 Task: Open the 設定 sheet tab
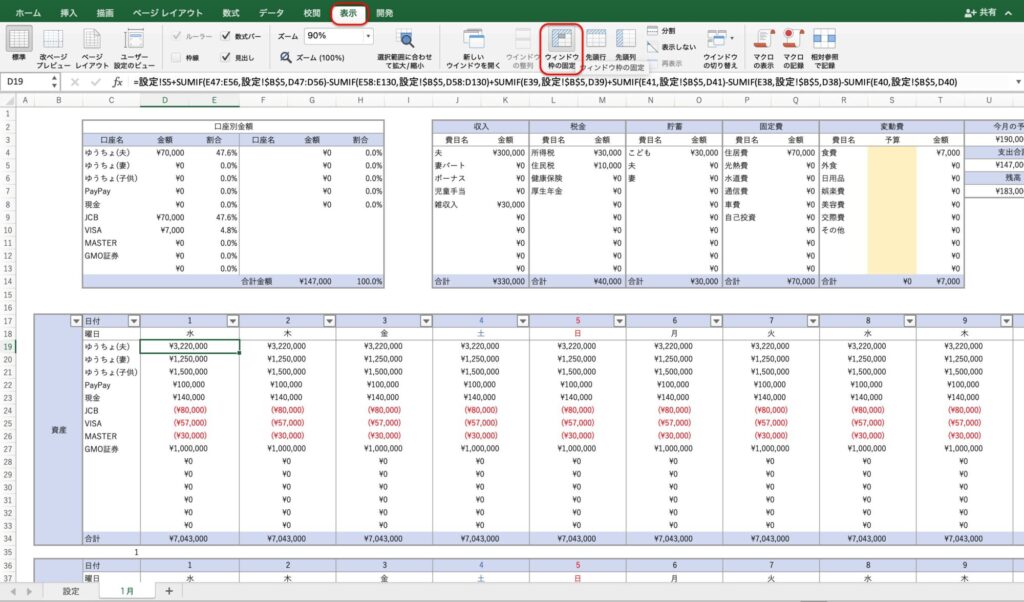pos(71,591)
